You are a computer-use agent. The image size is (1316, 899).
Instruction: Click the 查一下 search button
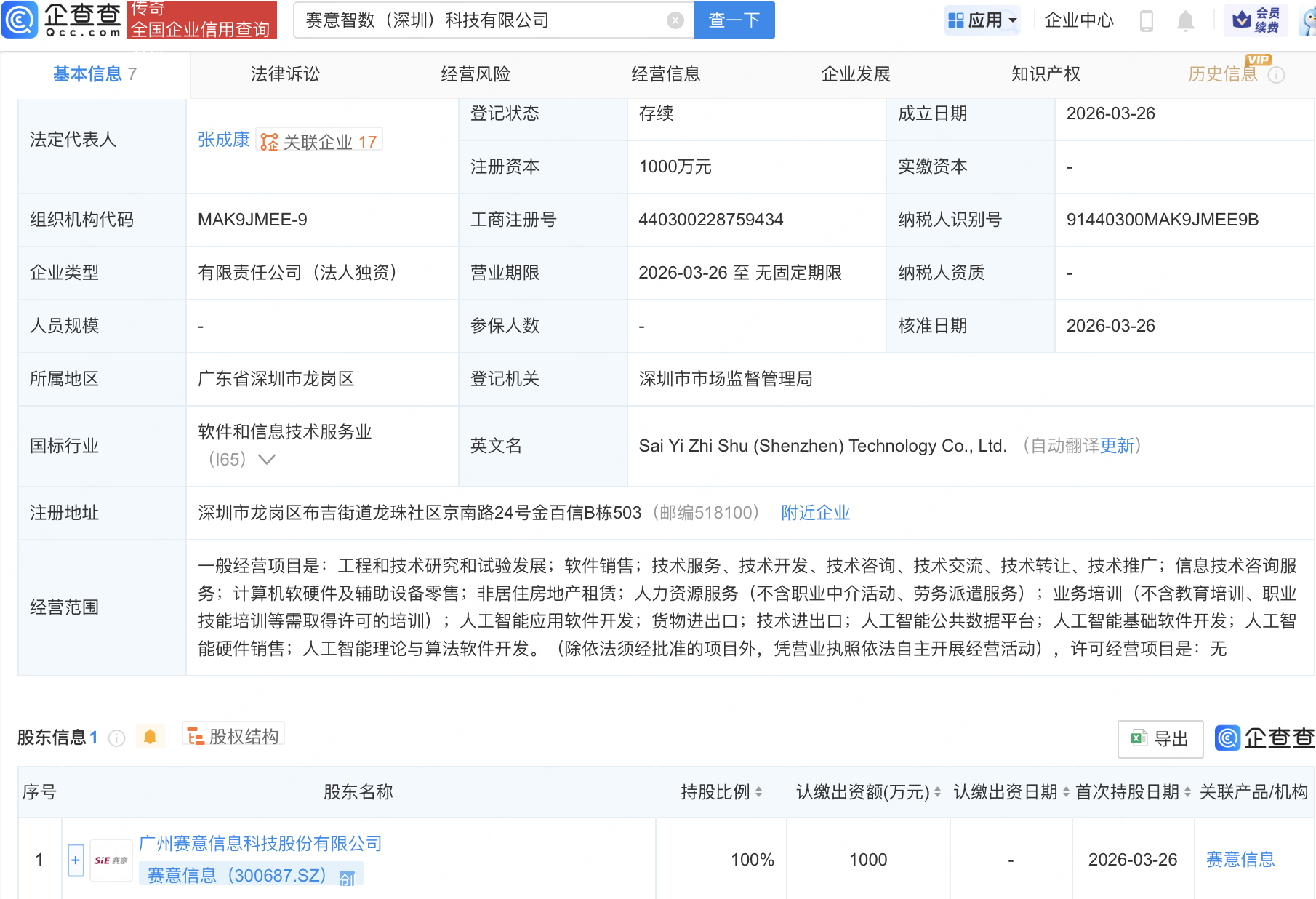tap(733, 20)
